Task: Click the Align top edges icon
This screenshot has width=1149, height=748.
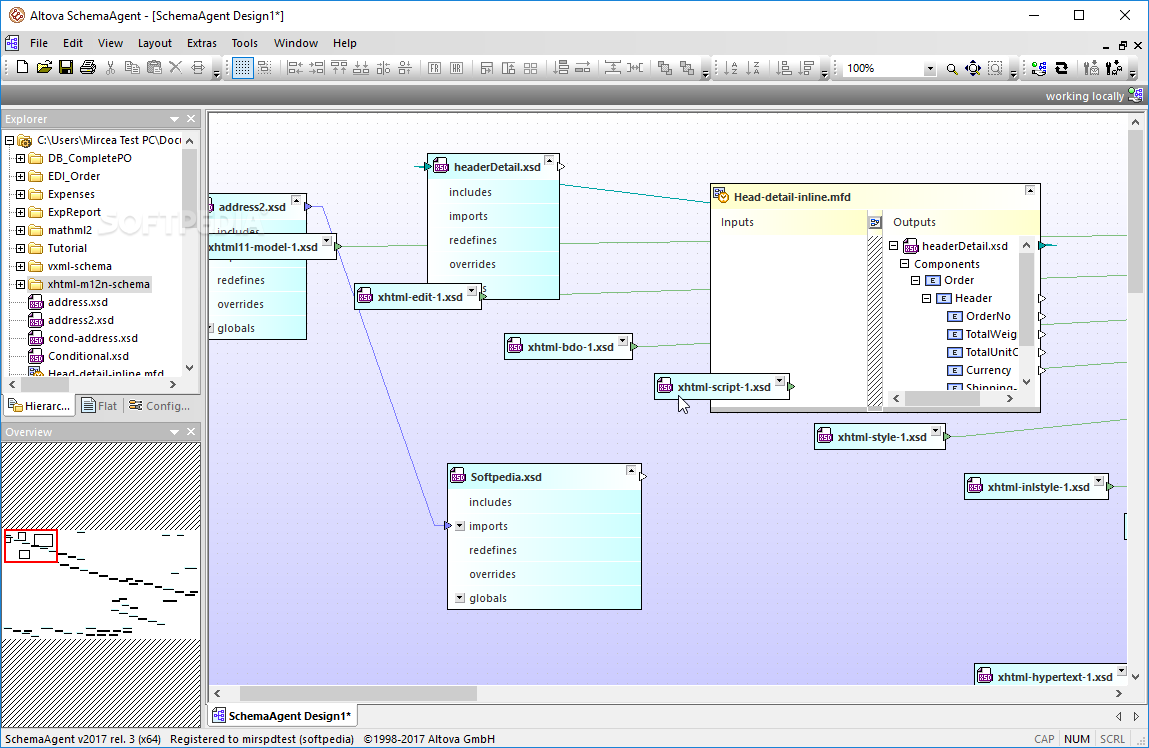Action: tap(339, 68)
